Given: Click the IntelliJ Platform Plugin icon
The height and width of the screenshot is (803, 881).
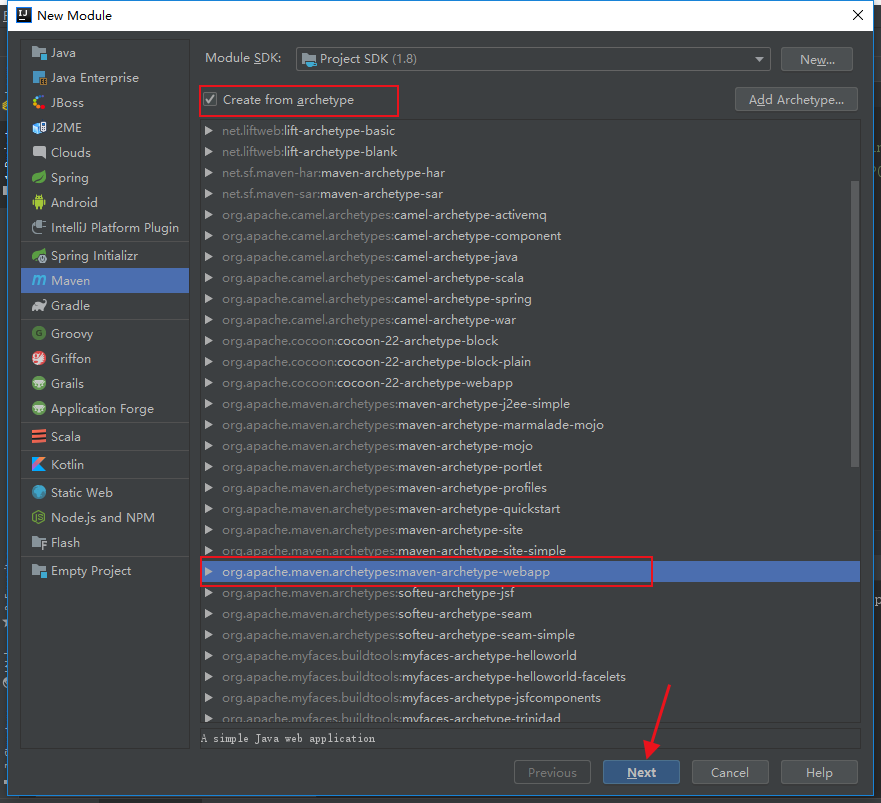Looking at the screenshot, I should pyautogui.click(x=39, y=228).
